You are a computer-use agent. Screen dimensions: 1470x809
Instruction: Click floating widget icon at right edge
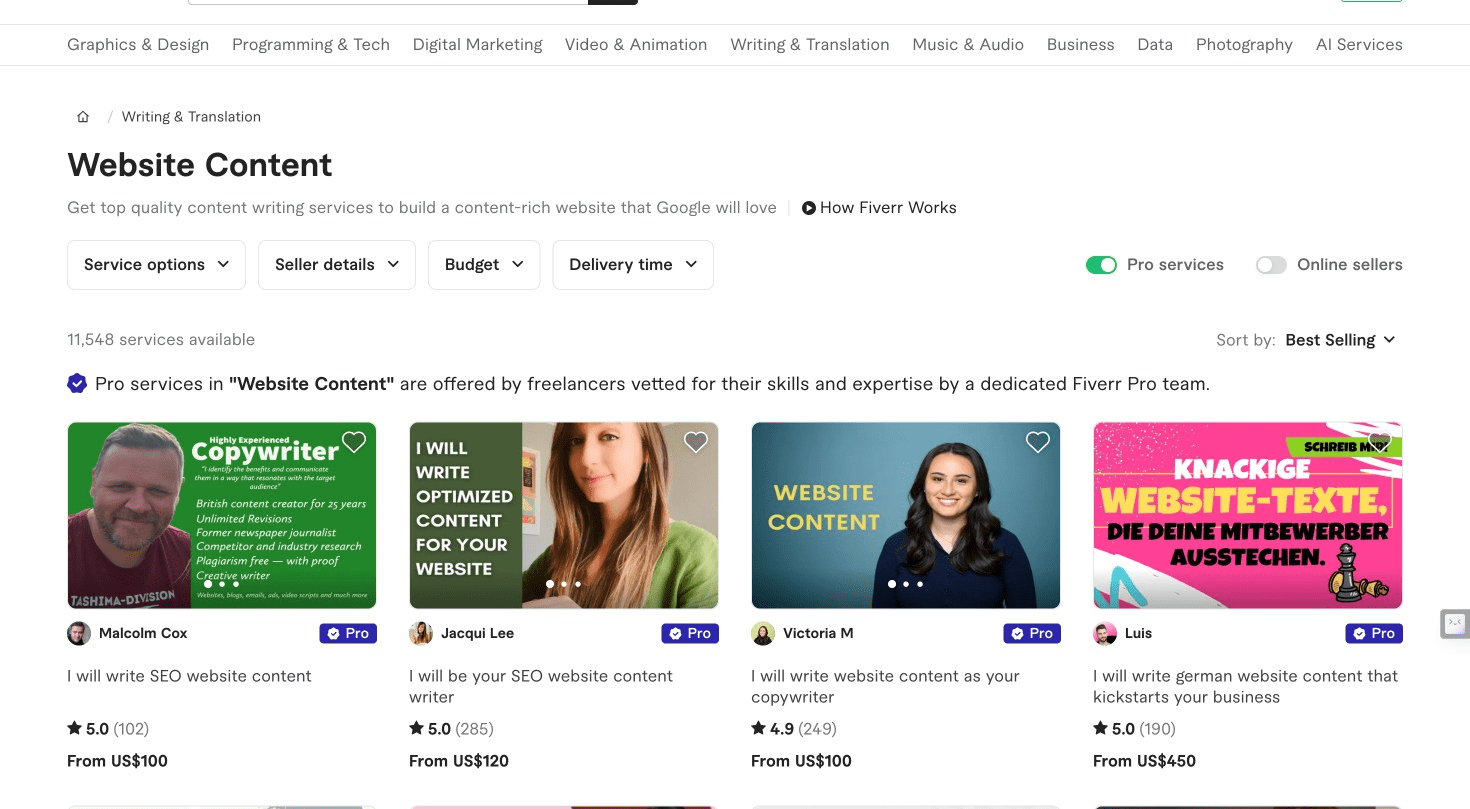coord(1455,623)
